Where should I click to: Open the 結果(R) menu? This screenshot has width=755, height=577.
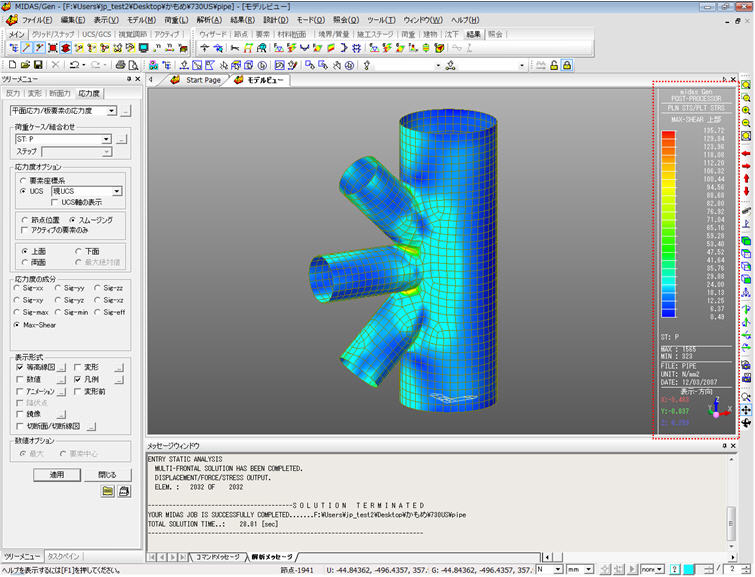coord(243,20)
